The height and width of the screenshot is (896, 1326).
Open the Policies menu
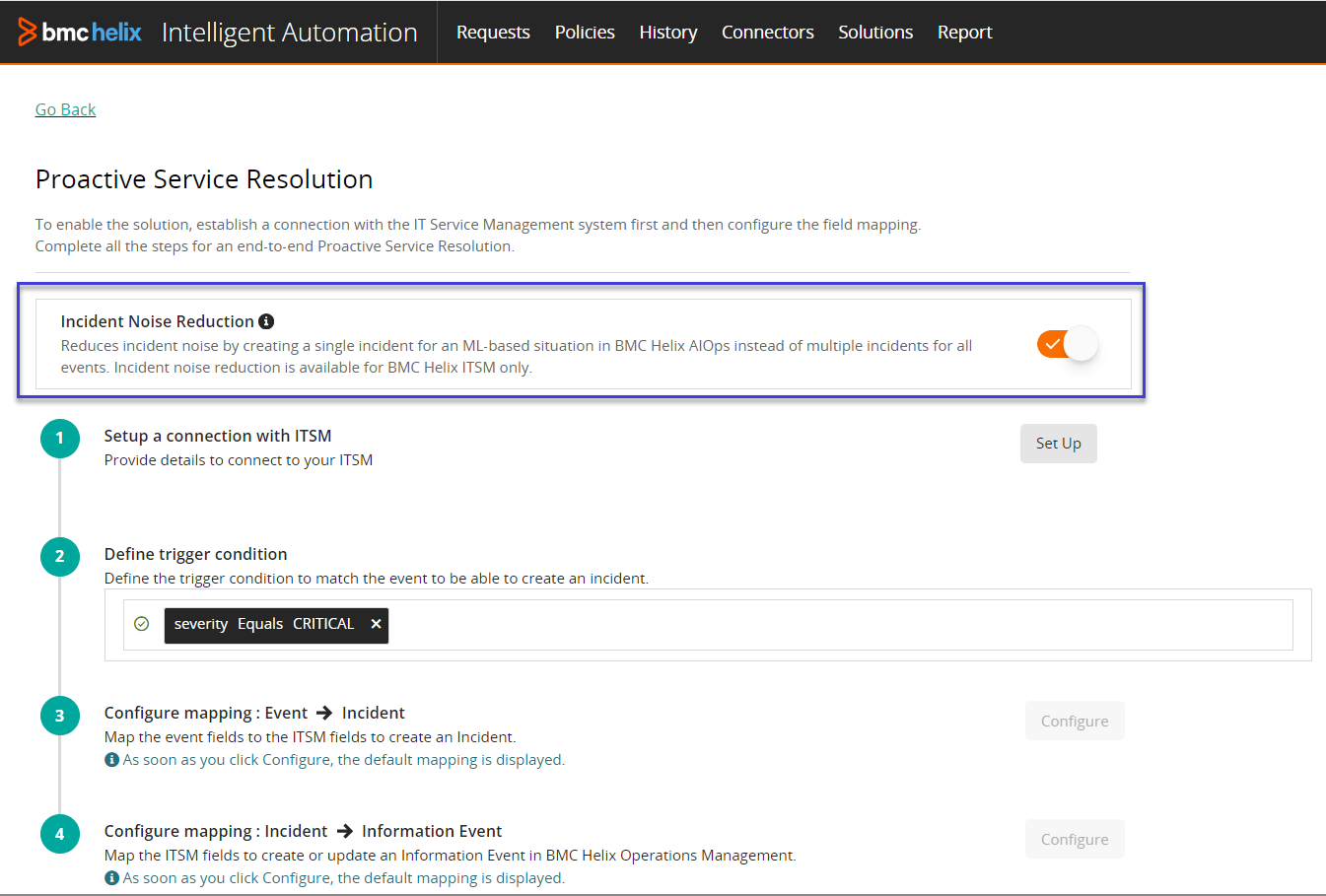585,33
